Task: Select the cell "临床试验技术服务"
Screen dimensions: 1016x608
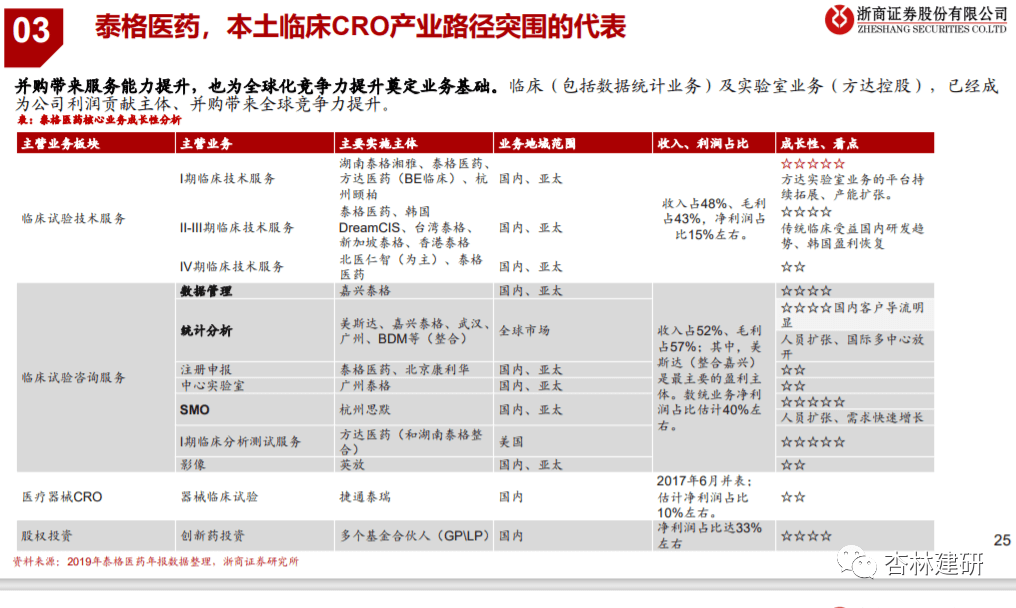Action: point(73,218)
